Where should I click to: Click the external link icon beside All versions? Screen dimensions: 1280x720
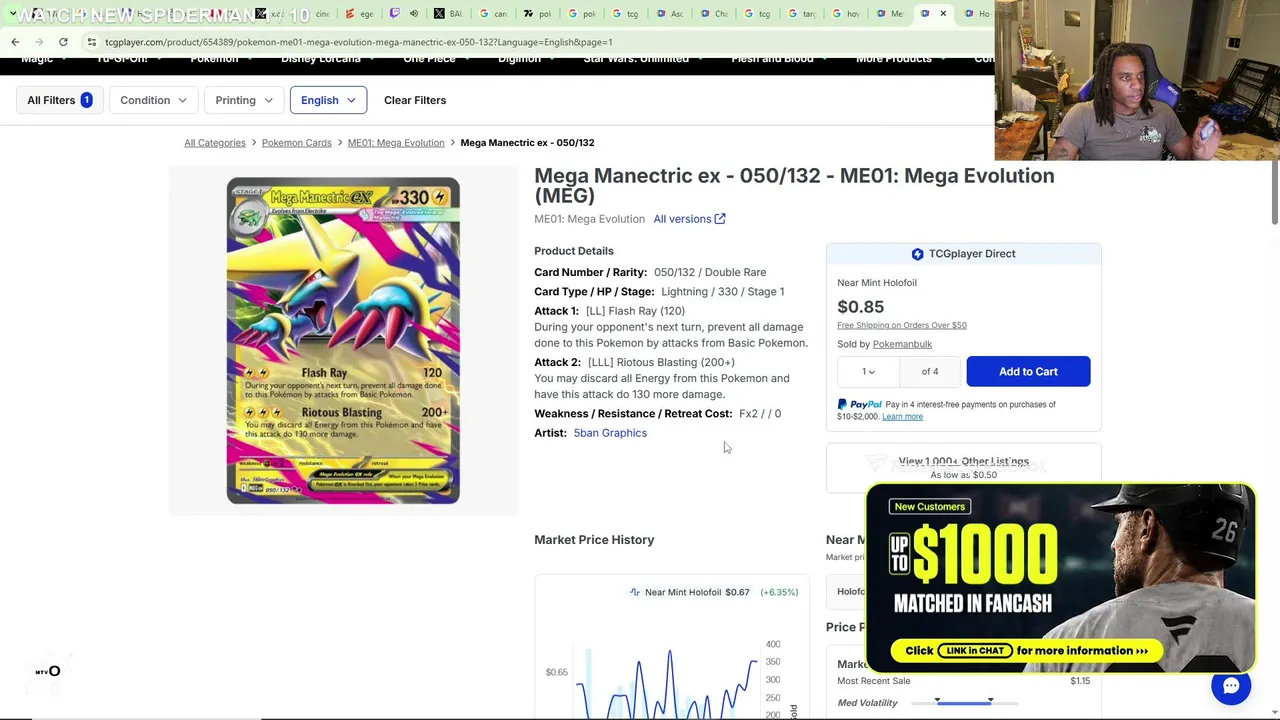point(720,219)
